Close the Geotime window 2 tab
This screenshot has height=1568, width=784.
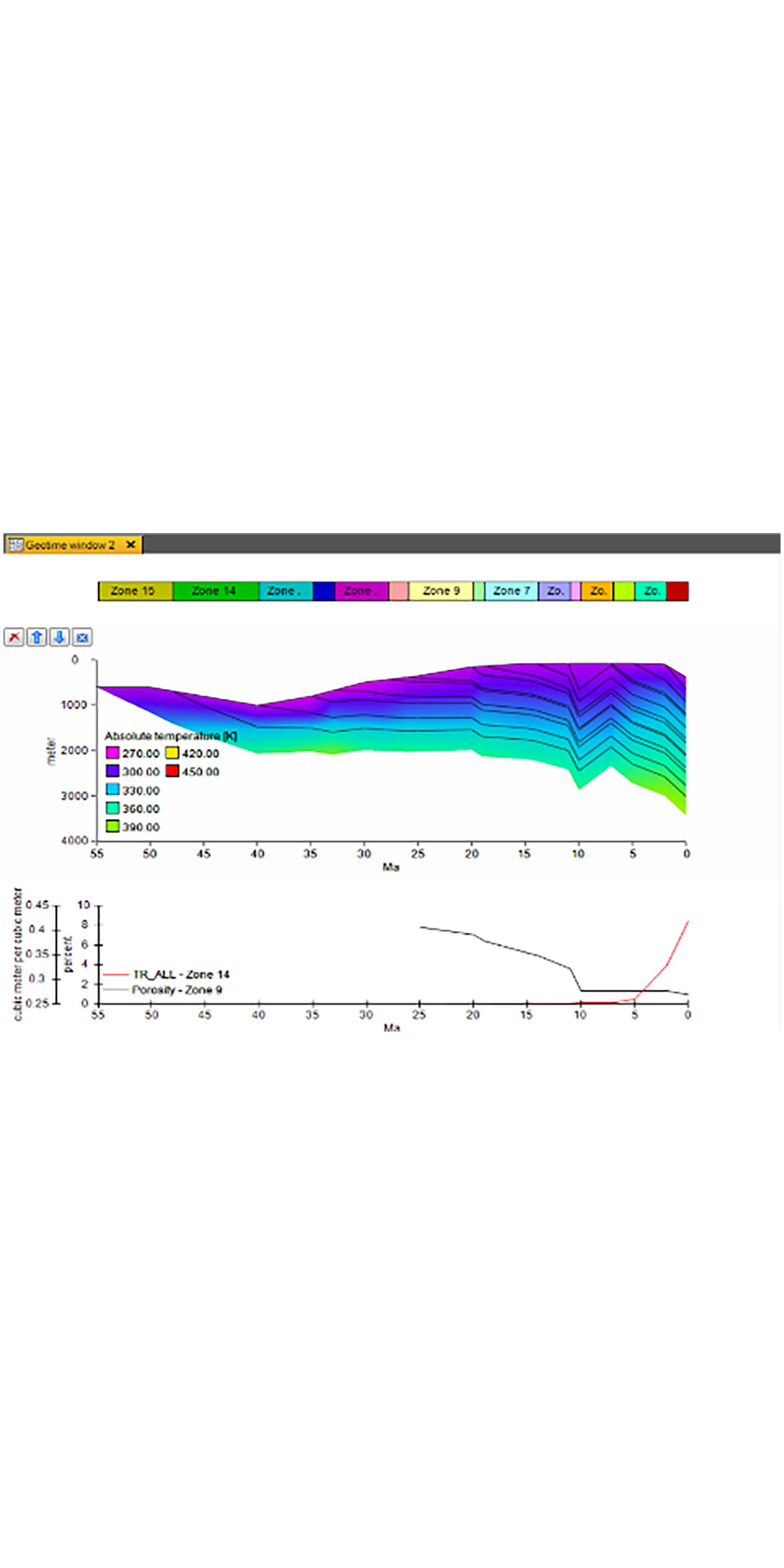tap(131, 545)
